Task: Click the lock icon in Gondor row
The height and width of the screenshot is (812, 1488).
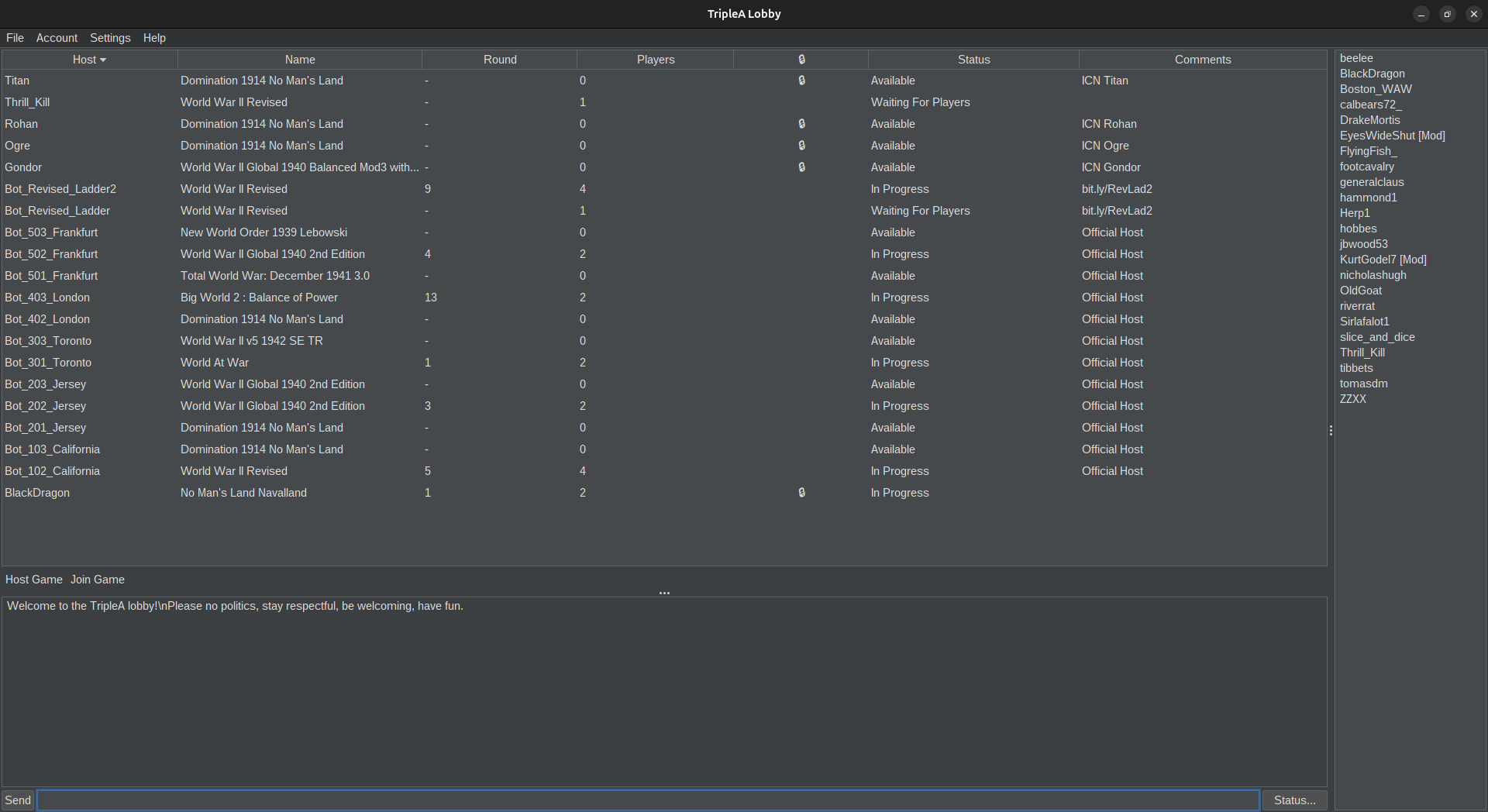Action: pos(801,167)
